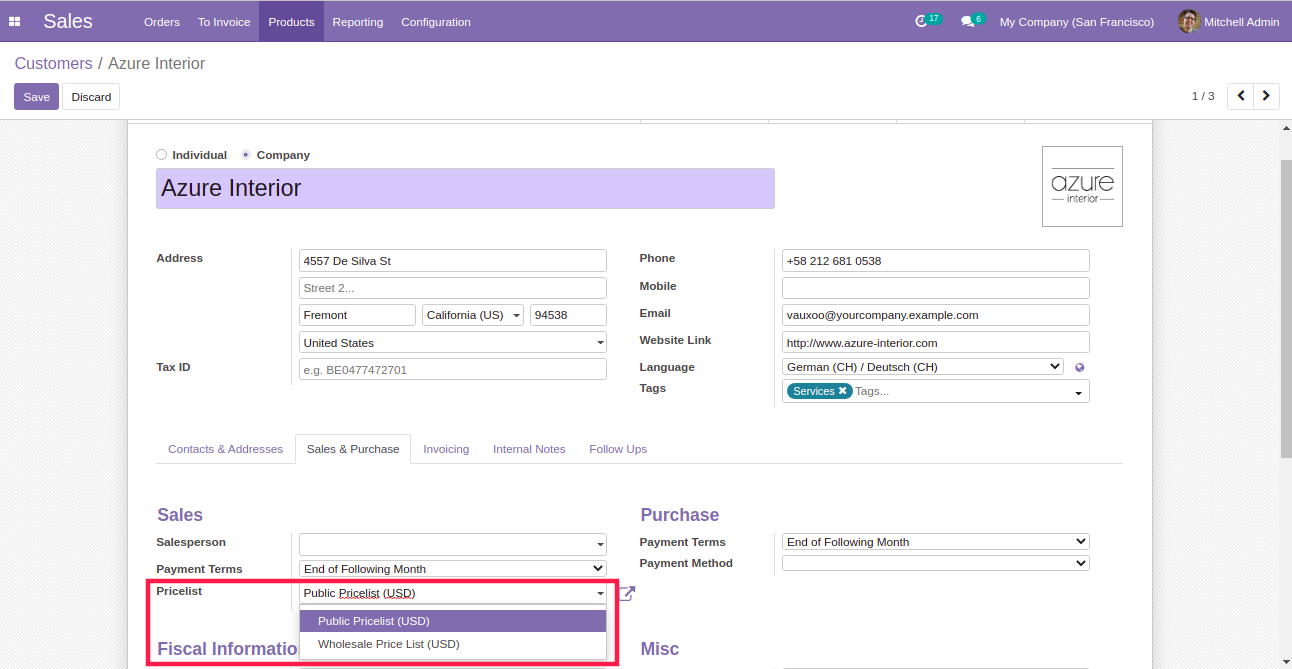Screen dimensions: 1292x669
Task: Open Mitchell Admin user menu
Action: click(x=1228, y=22)
